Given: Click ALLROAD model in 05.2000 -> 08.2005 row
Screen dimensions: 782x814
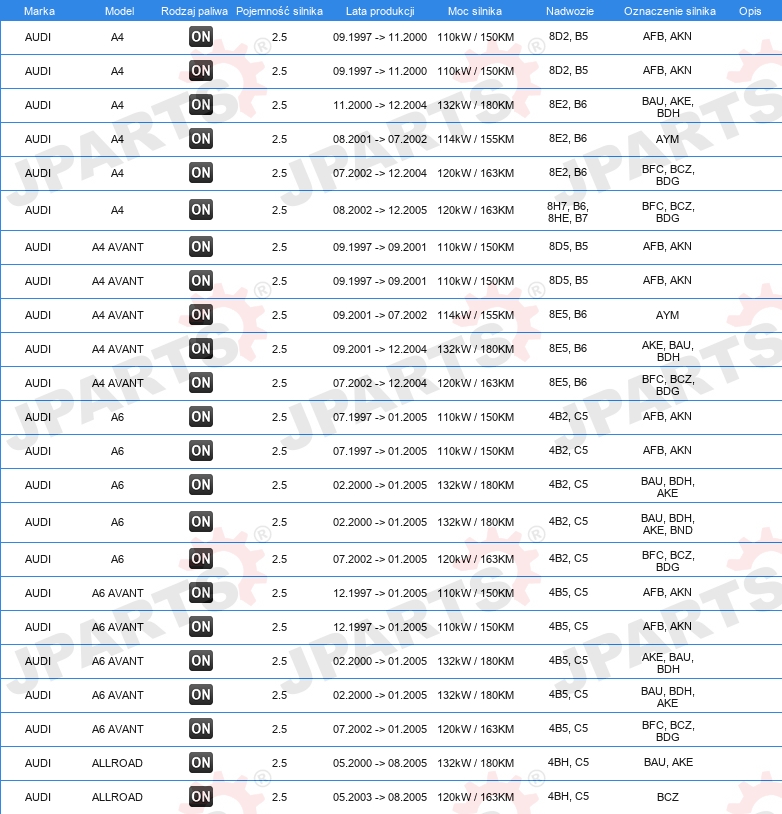Looking at the screenshot, I should (117, 763).
